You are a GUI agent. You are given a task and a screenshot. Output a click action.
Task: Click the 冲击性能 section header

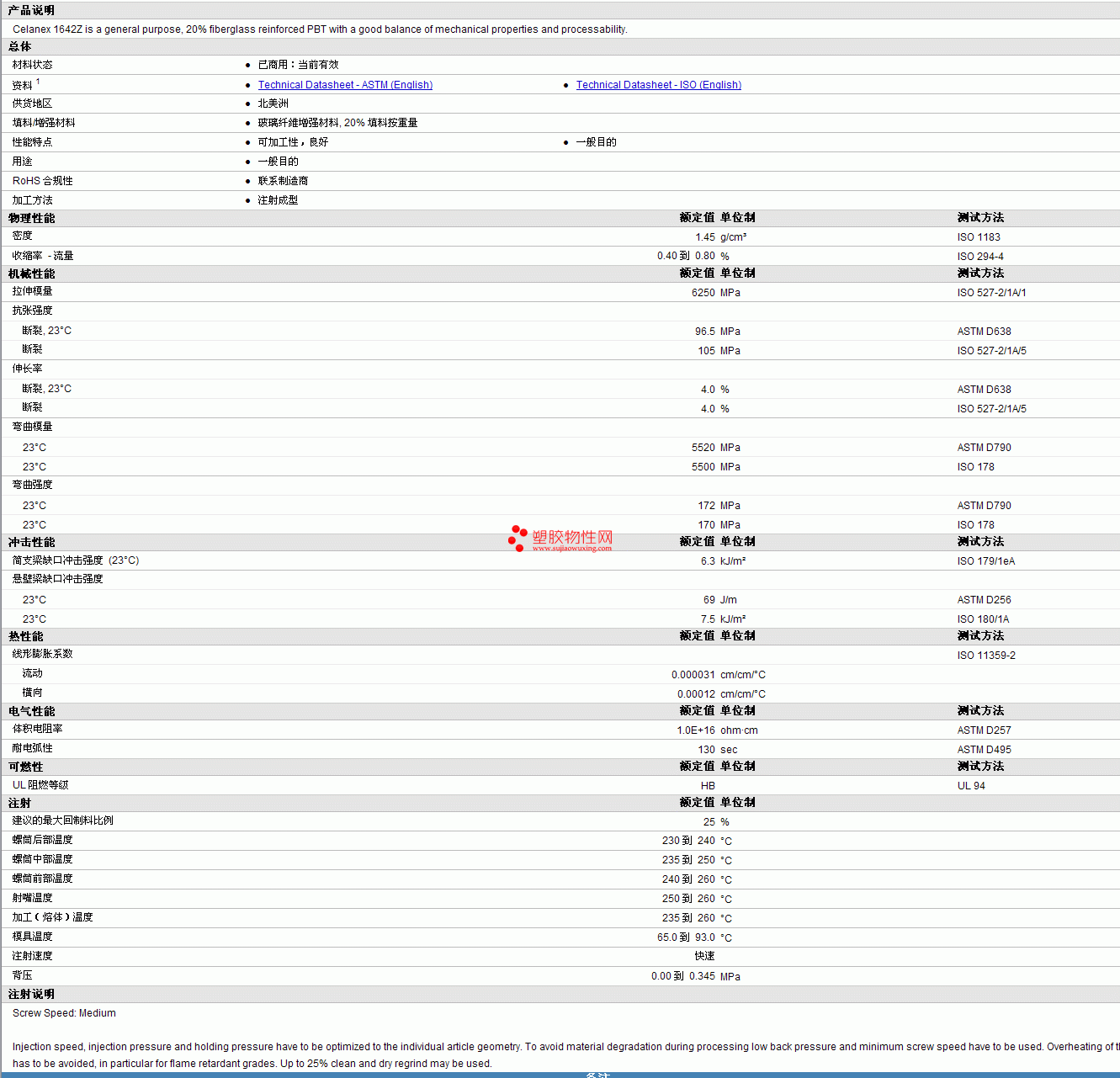coord(32,542)
